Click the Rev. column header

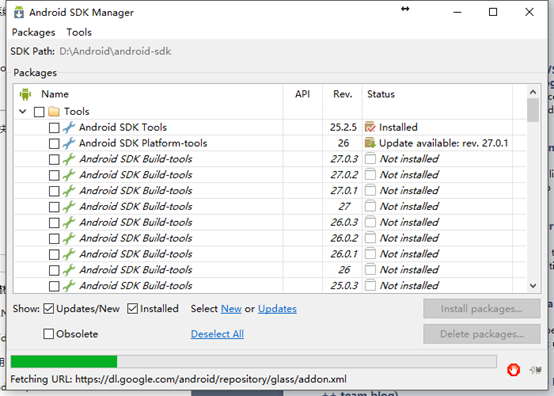[x=342, y=94]
